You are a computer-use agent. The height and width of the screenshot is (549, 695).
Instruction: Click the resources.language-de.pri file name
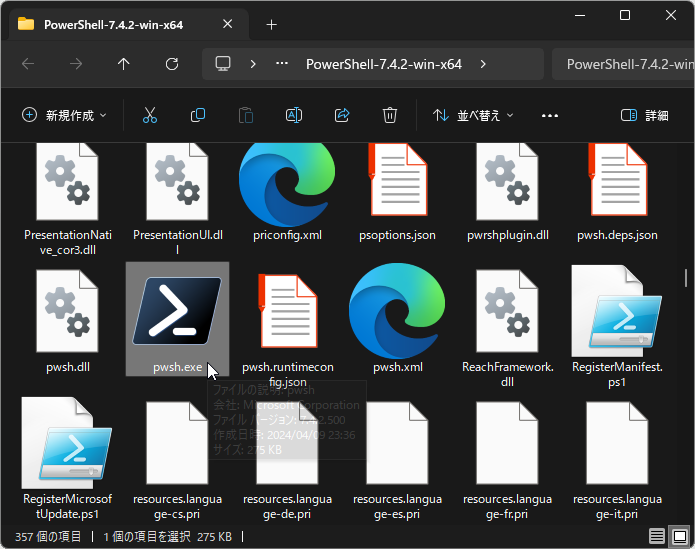click(x=287, y=506)
